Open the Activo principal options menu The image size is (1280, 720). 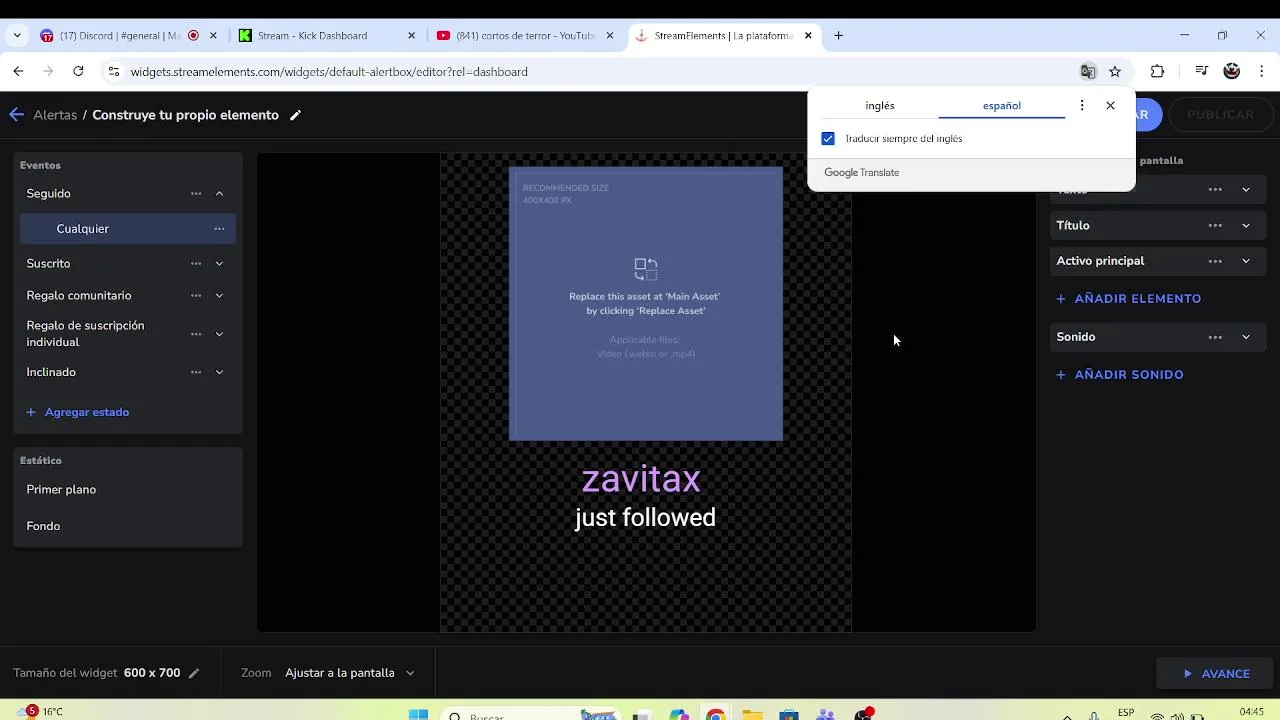pos(1215,261)
